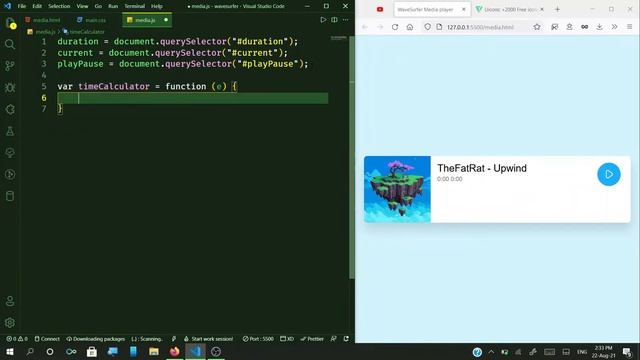The width and height of the screenshot is (640, 360).
Task: Click the floating island album artwork
Action: tap(397, 189)
